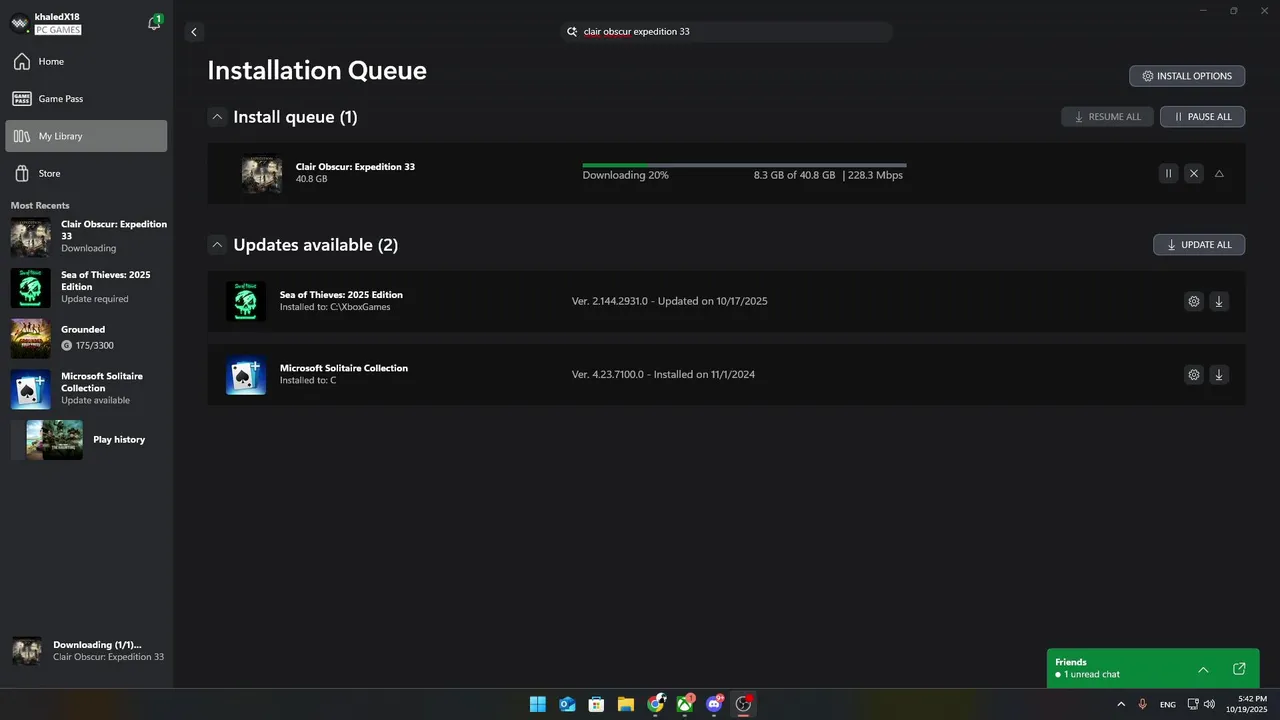Click Update All button

click(x=1199, y=245)
